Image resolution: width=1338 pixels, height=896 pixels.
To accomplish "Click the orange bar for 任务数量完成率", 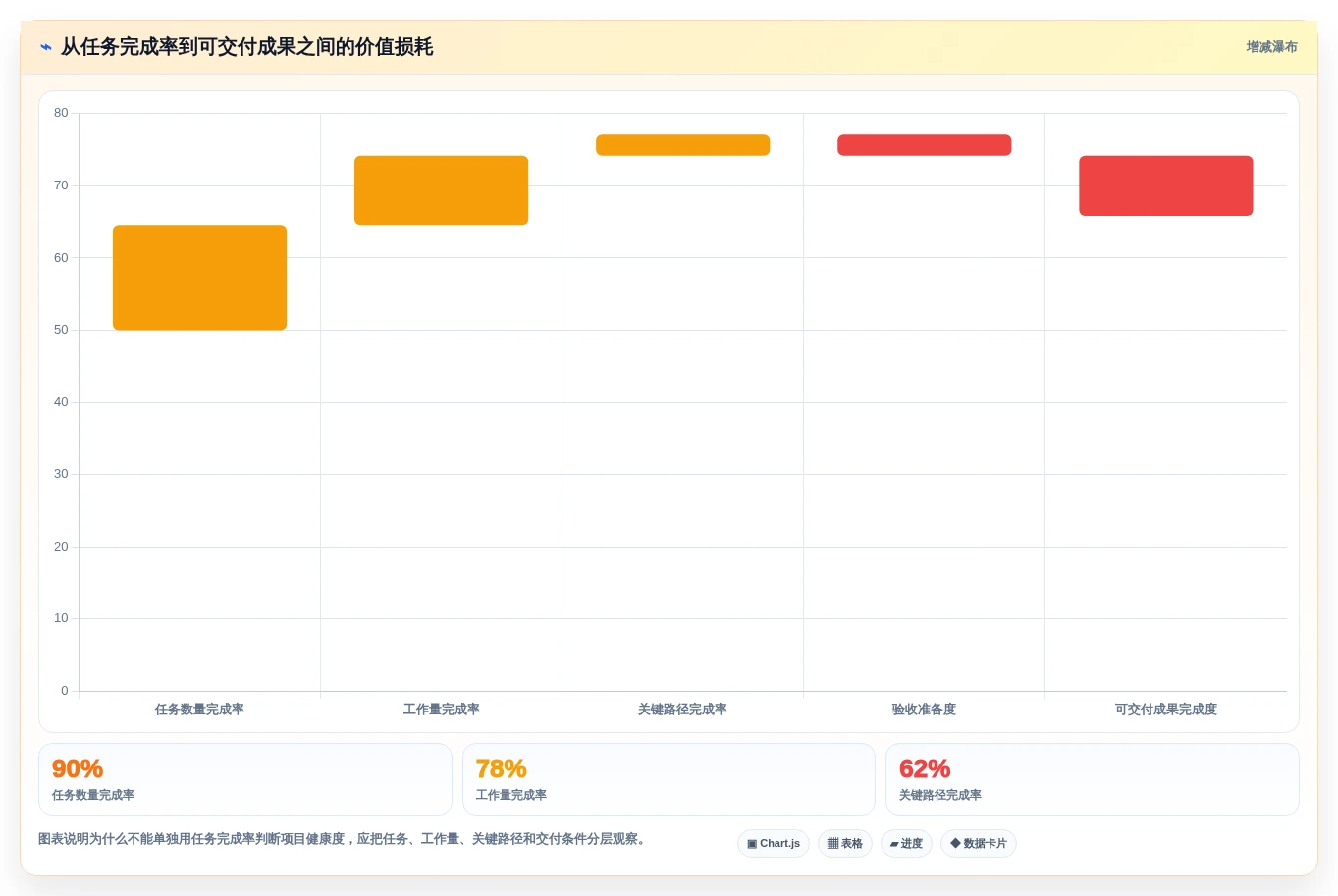I will tap(199, 278).
